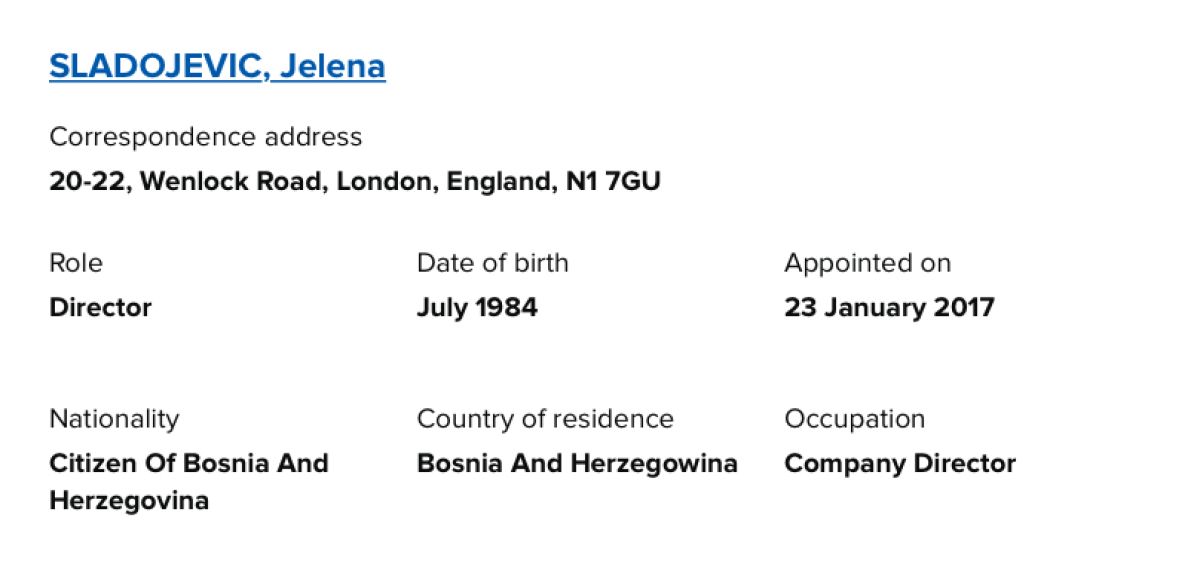
Task: Open the SLADOJEVIC, Jelena officer link
Action: coord(217,66)
